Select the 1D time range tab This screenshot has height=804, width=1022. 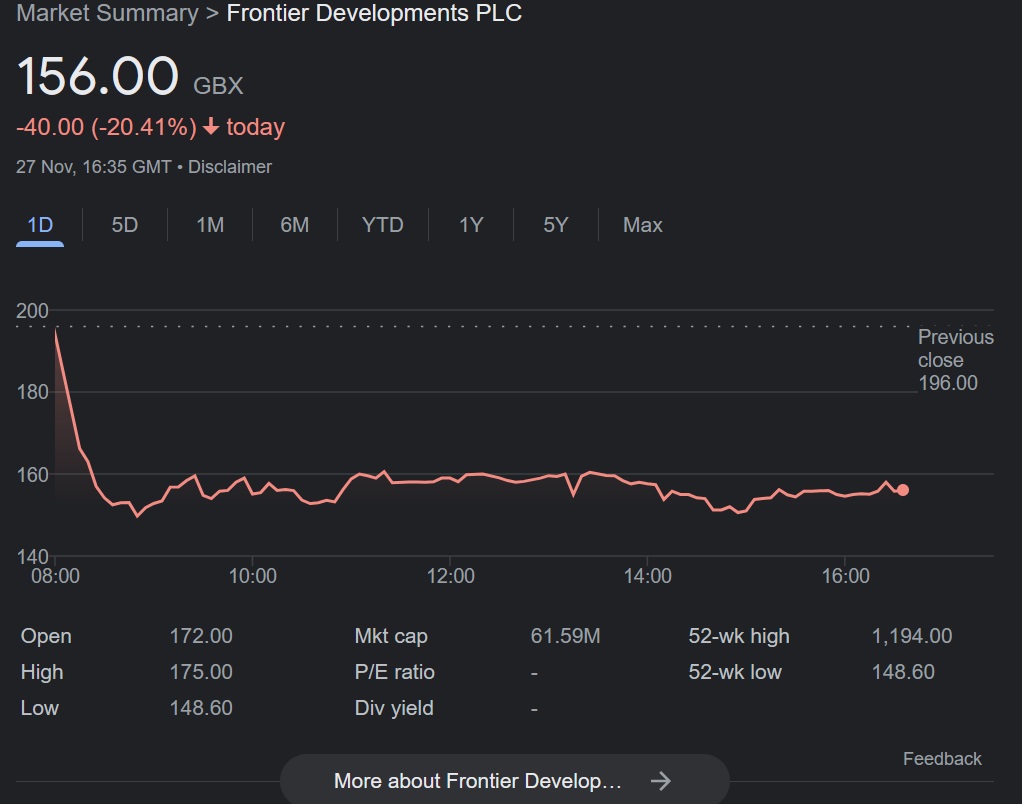tap(40, 225)
